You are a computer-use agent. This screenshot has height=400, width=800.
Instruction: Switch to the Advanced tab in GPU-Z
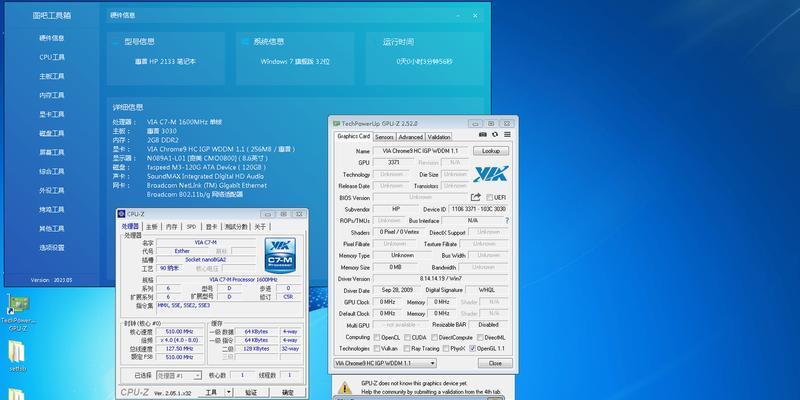(x=411, y=137)
